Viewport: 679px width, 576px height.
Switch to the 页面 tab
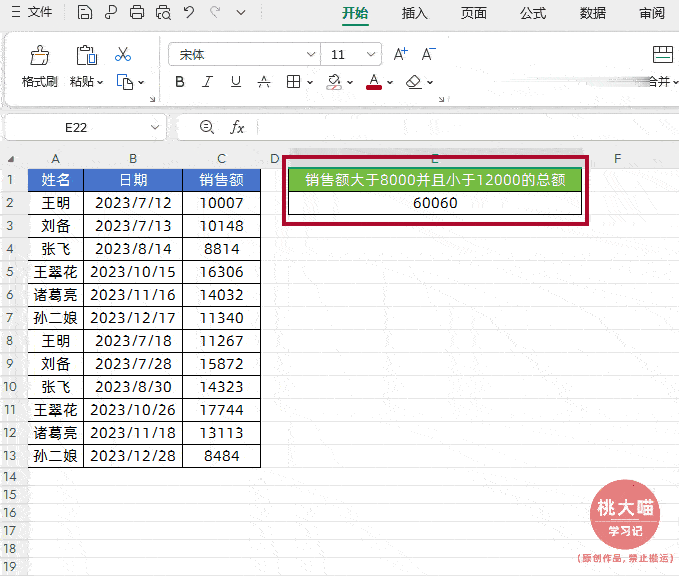[474, 13]
